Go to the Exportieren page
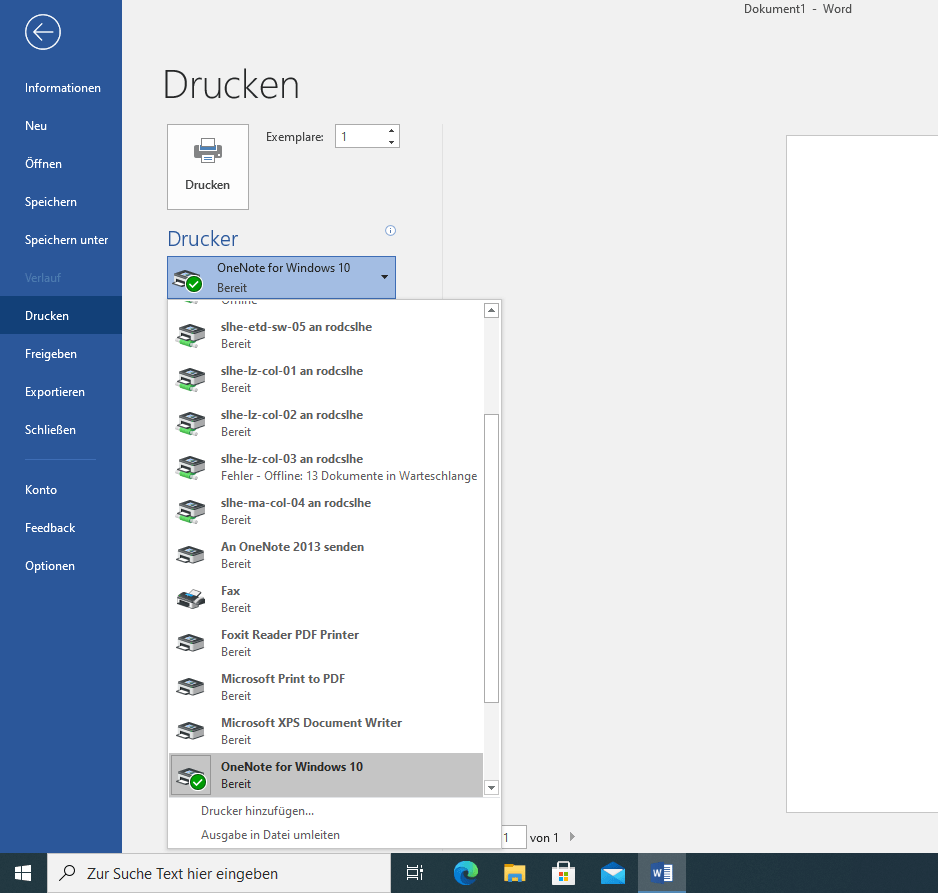 [x=55, y=392]
